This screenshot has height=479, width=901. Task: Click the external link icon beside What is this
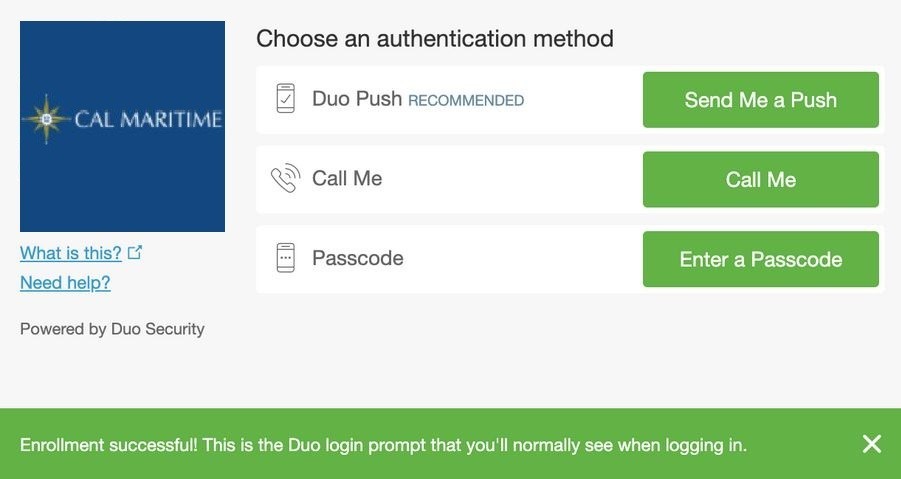(134, 252)
